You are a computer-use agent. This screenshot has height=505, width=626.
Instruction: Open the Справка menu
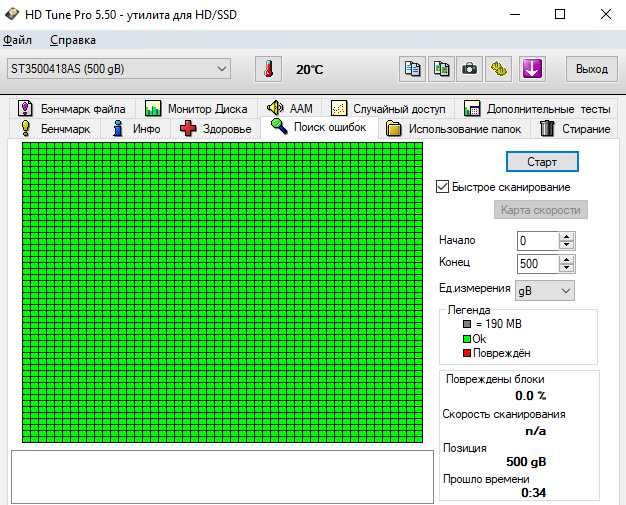click(x=73, y=40)
